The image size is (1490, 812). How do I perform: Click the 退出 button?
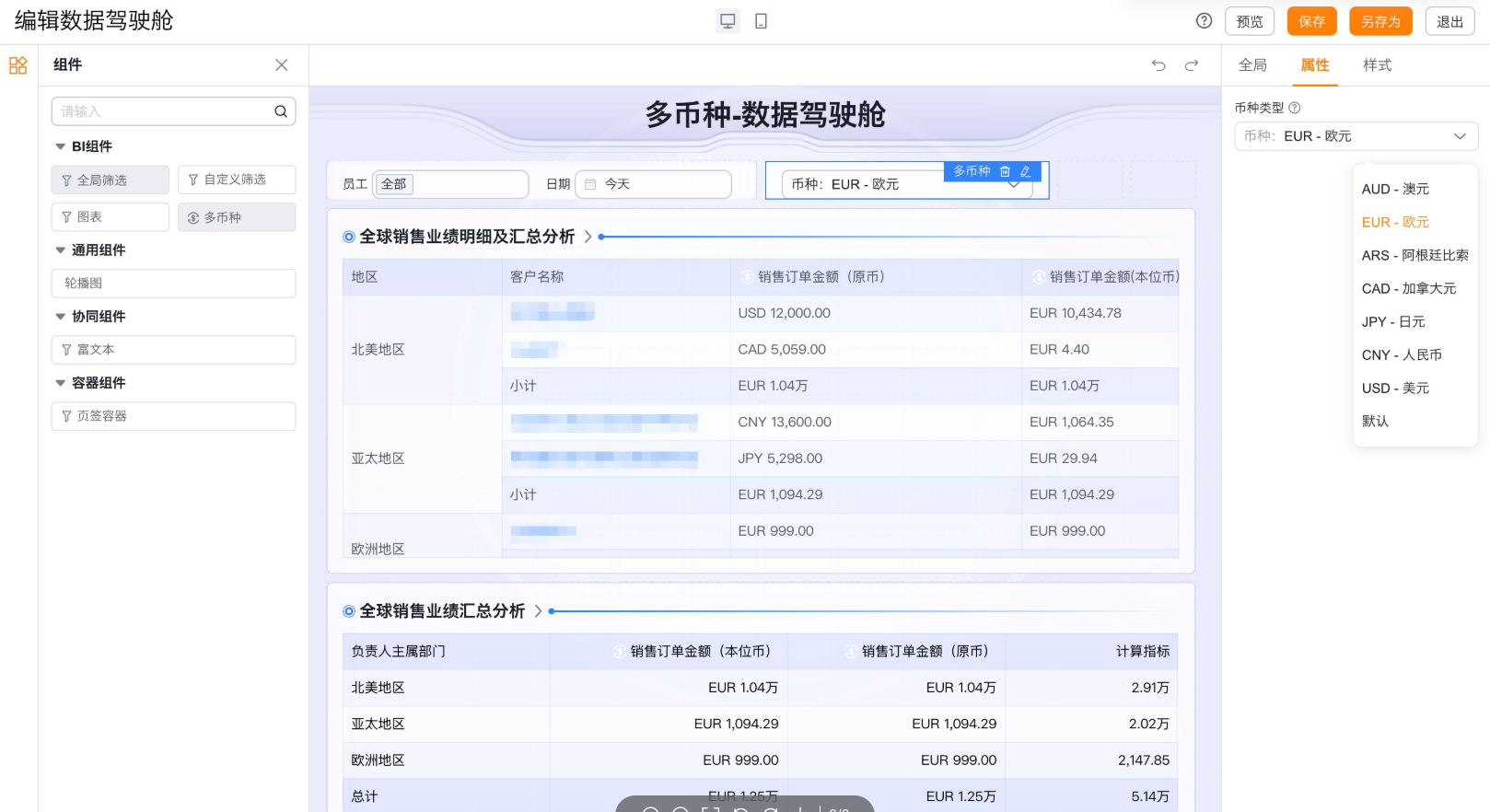[x=1450, y=21]
